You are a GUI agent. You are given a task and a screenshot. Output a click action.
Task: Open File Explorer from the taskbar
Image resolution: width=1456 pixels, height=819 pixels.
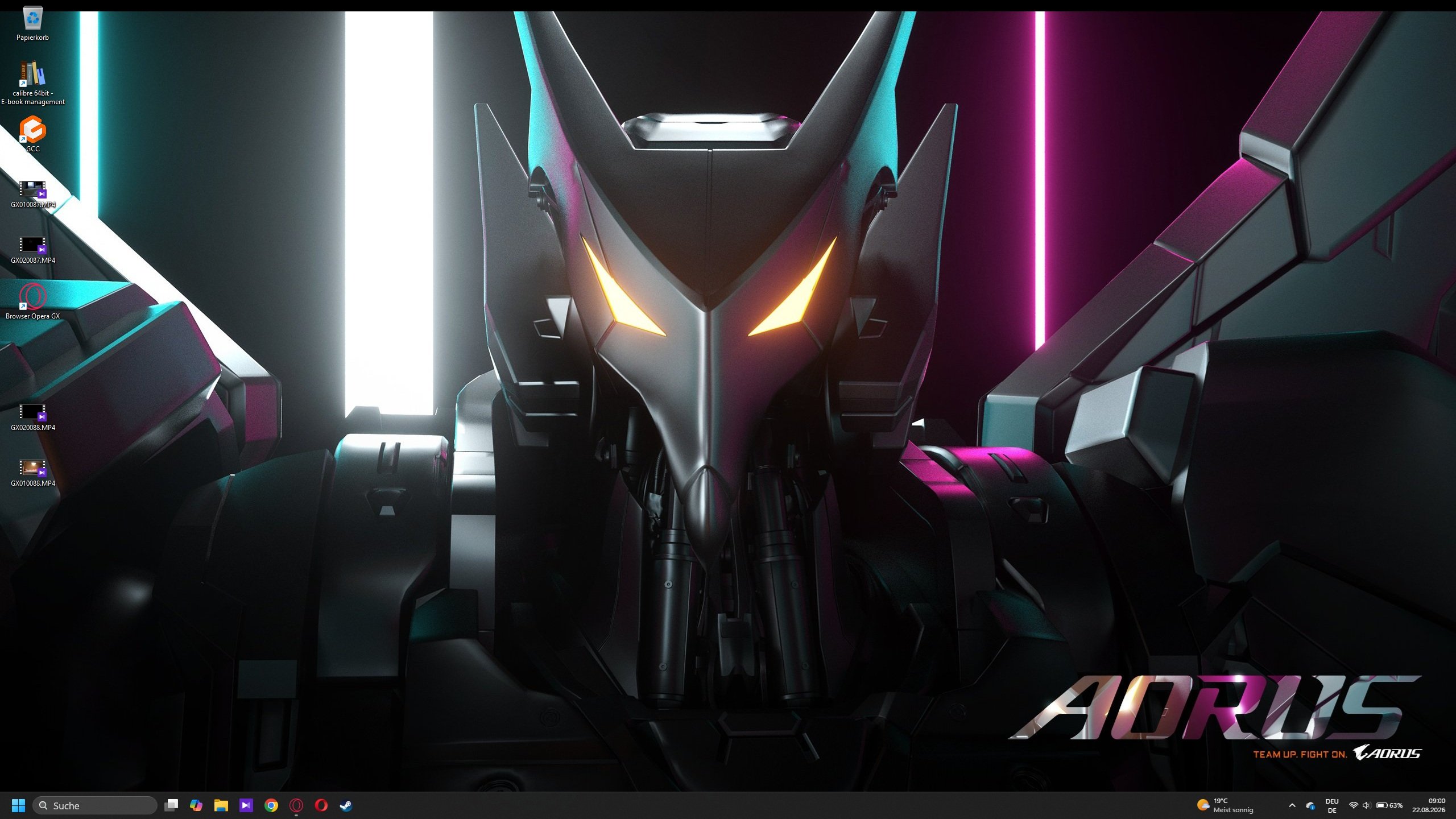coord(221,805)
